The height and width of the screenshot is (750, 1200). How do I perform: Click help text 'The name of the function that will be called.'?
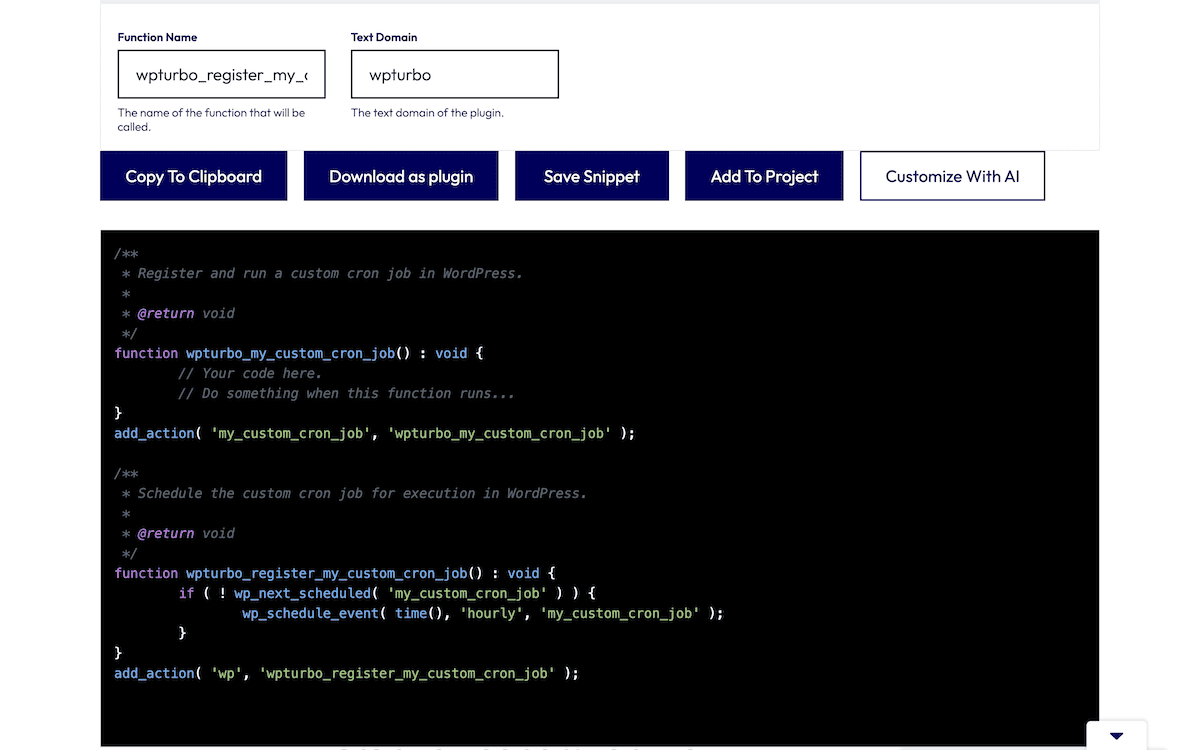(212, 120)
